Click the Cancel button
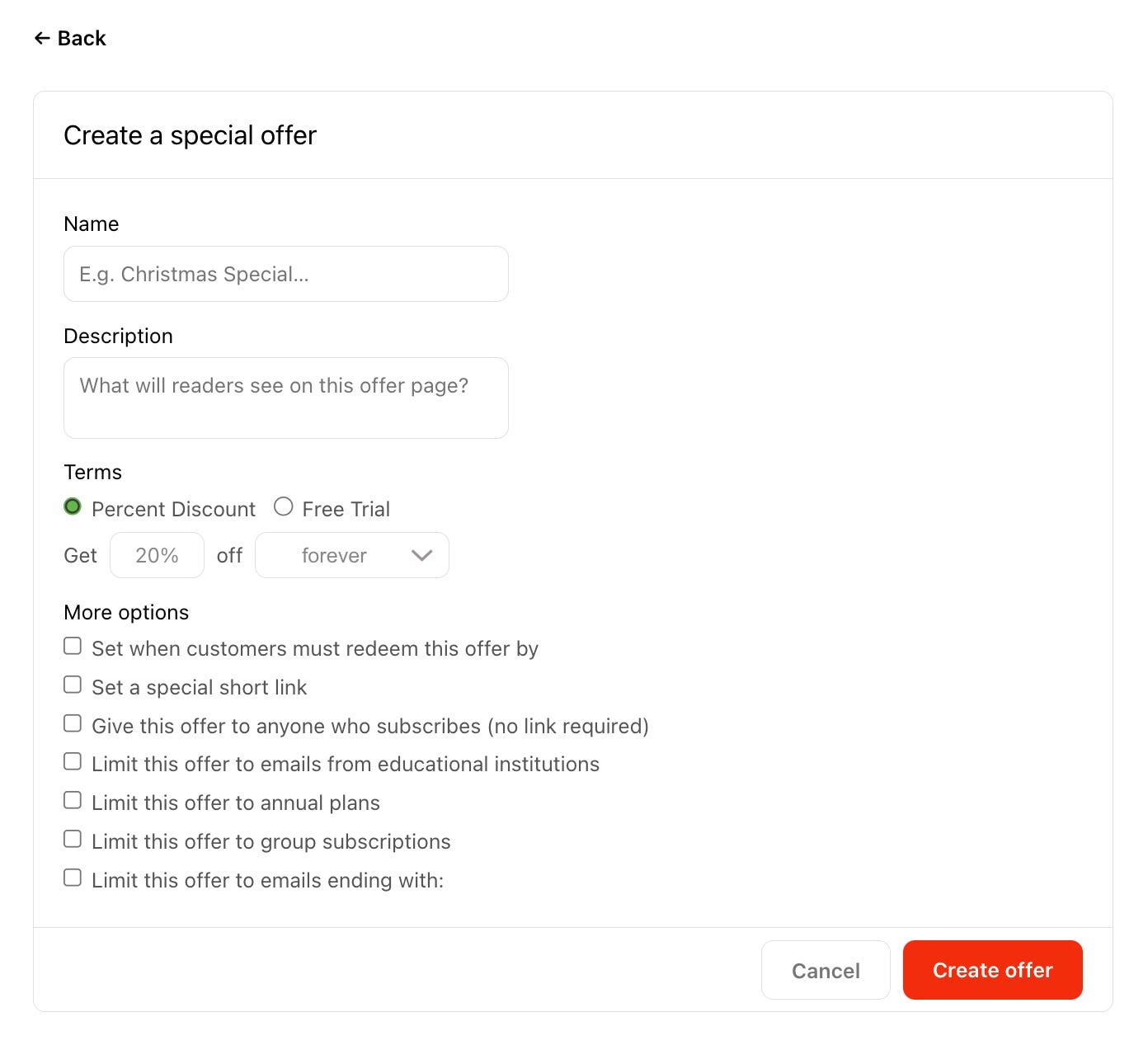 click(x=826, y=970)
